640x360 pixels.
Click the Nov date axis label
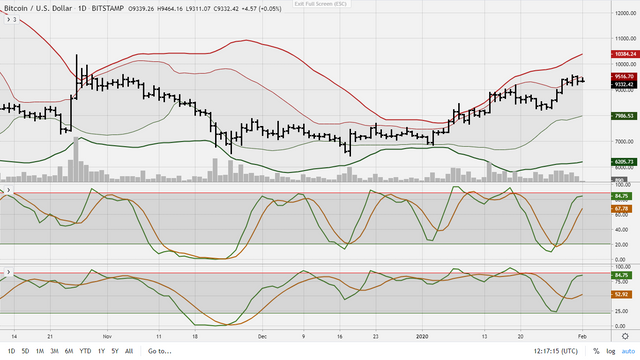107,336
